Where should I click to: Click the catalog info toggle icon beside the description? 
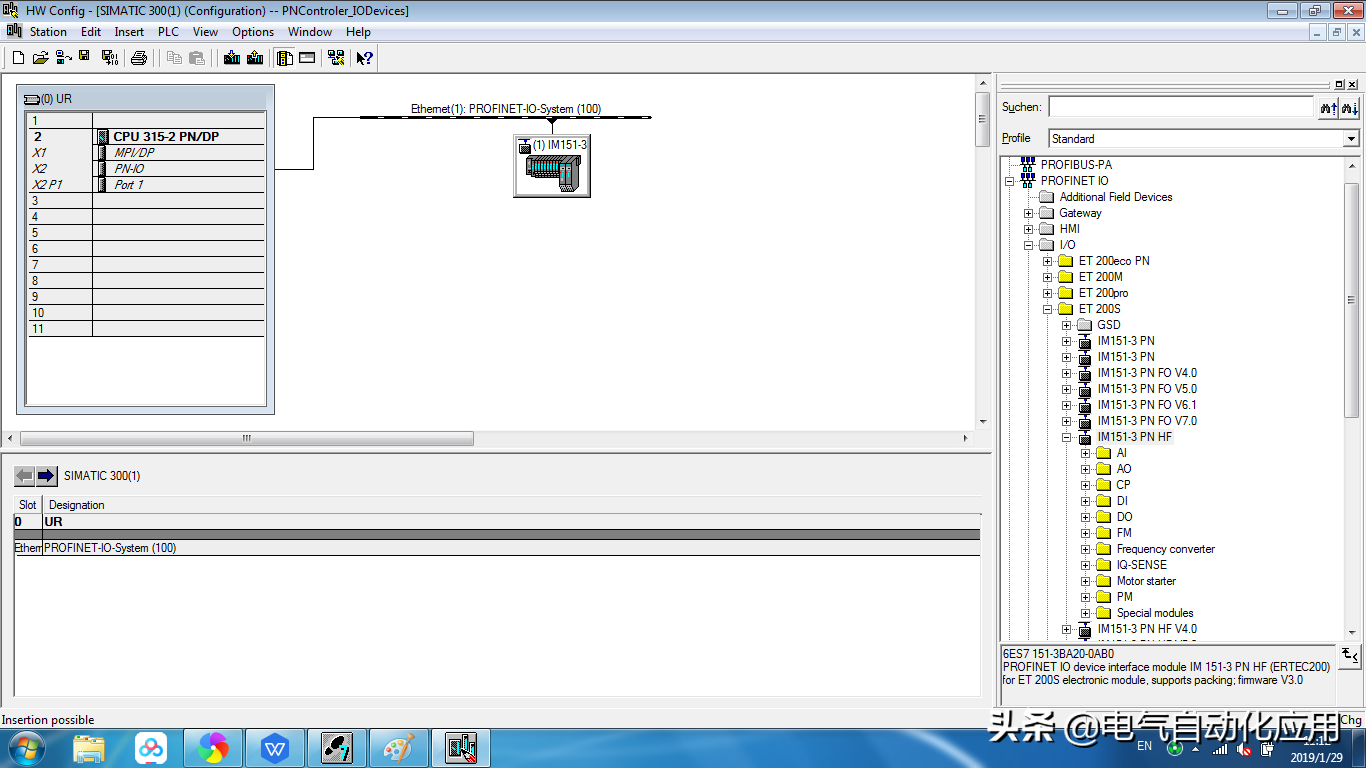click(1350, 656)
